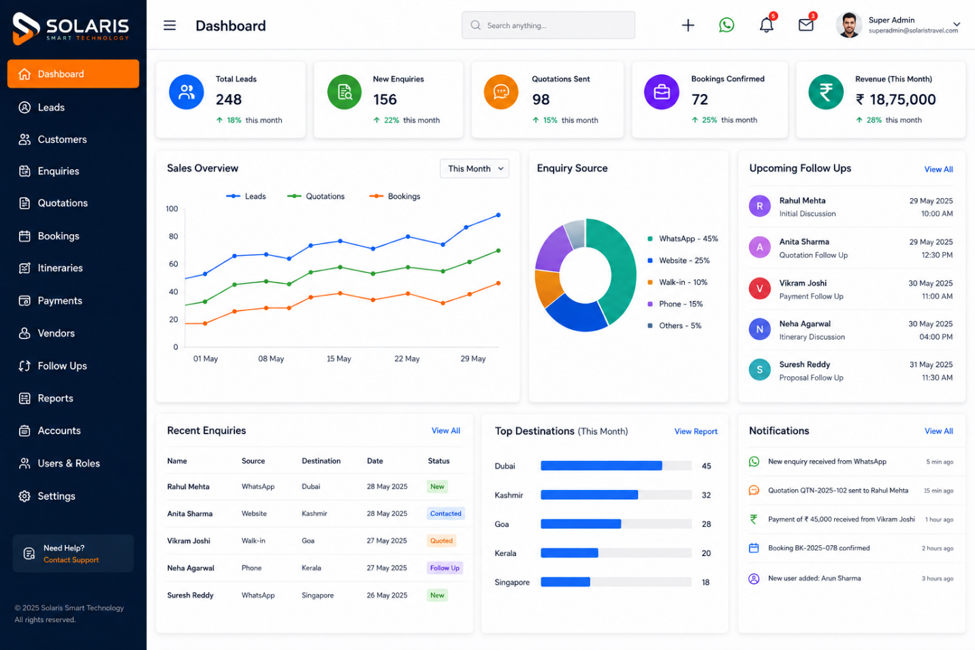This screenshot has height=650, width=975.
Task: Click the plus add-new icon
Action: click(688, 26)
